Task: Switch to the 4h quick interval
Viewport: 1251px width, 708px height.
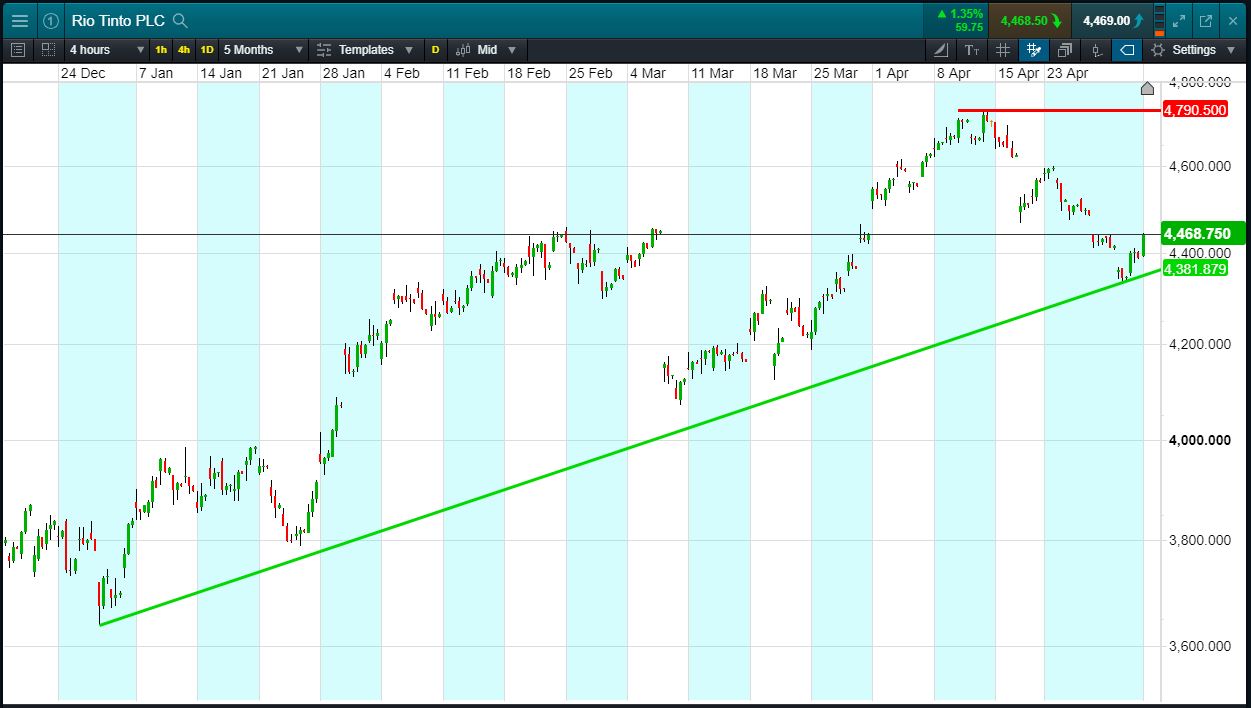Action: (x=184, y=50)
